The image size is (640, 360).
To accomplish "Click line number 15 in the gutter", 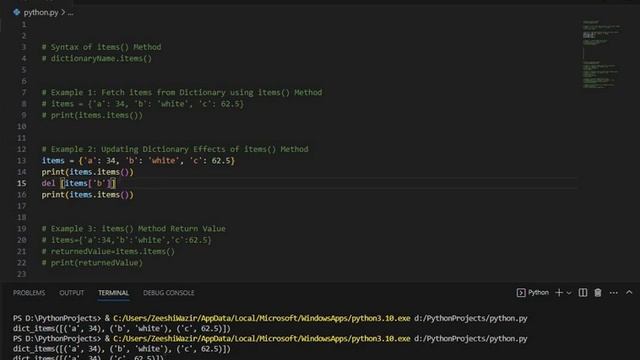I will [x=21, y=183].
